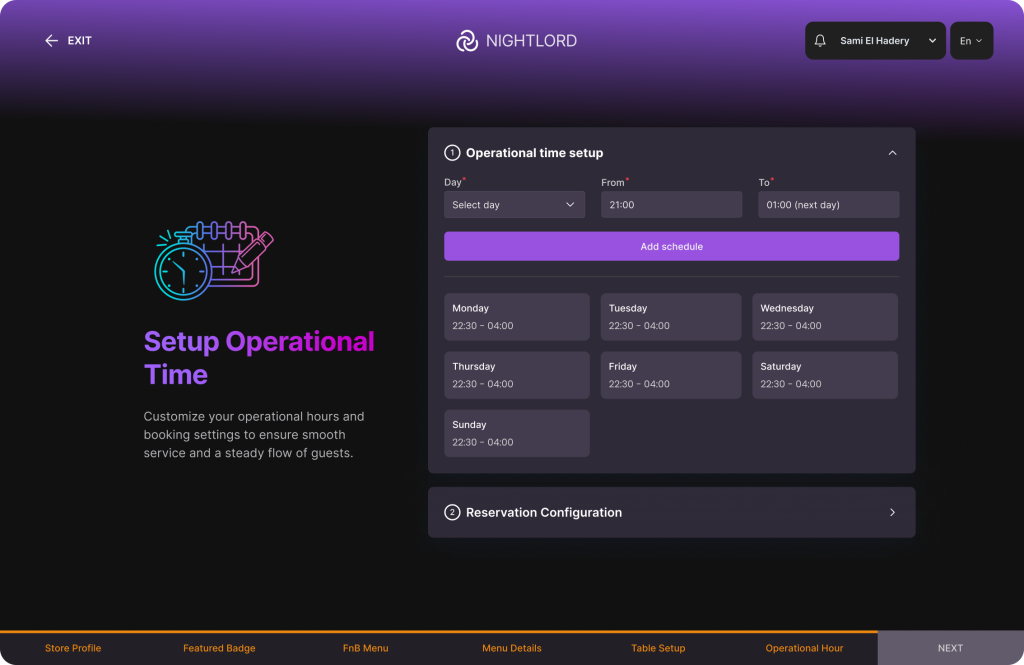This screenshot has width=1024, height=665.
Task: Go to the Table Setup step
Action: tap(658, 648)
